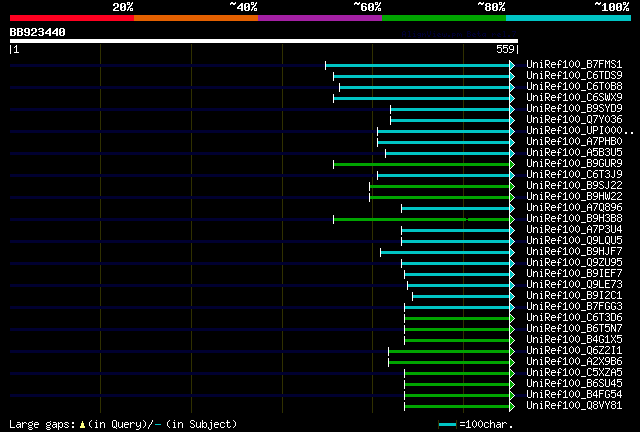The image size is (640, 432).
Task: Click the arrowhead ending the UniRef100_Q6Z2I1 bar
Action: click(512, 352)
